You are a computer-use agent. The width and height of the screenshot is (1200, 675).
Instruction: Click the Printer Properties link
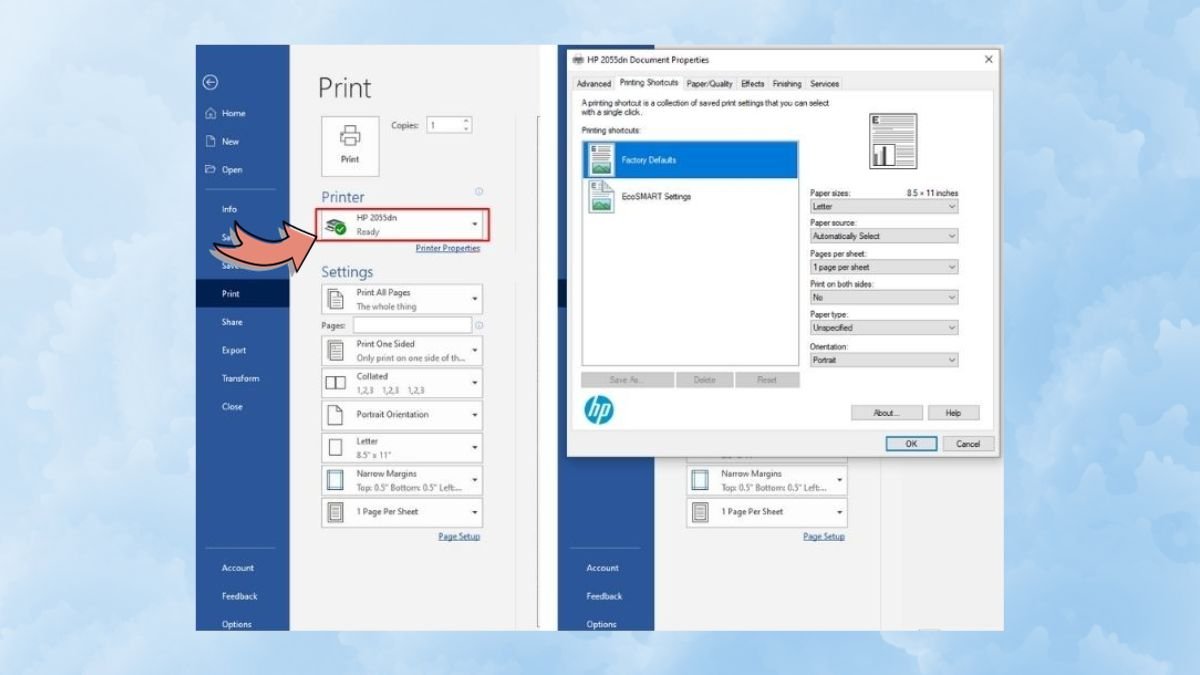[x=447, y=248]
